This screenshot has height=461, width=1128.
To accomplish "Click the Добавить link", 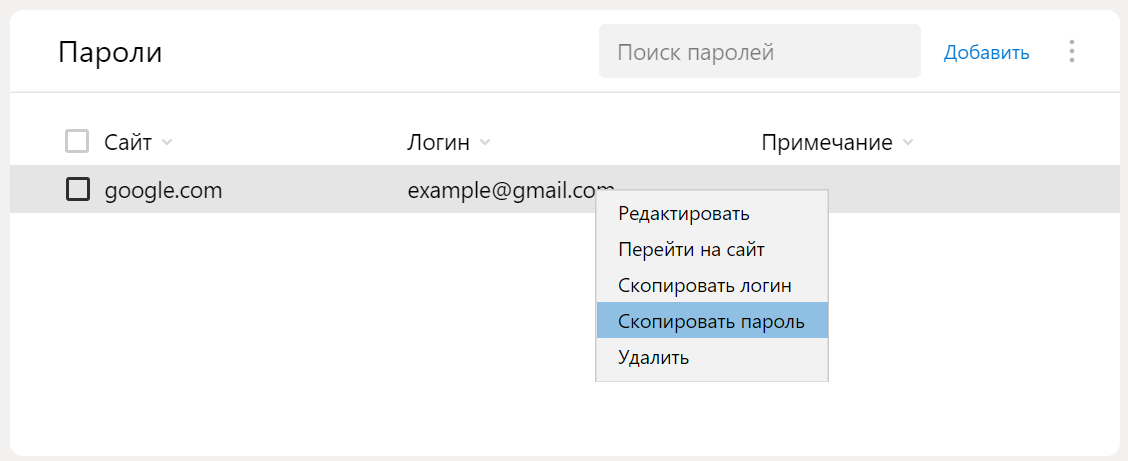I will 986,52.
